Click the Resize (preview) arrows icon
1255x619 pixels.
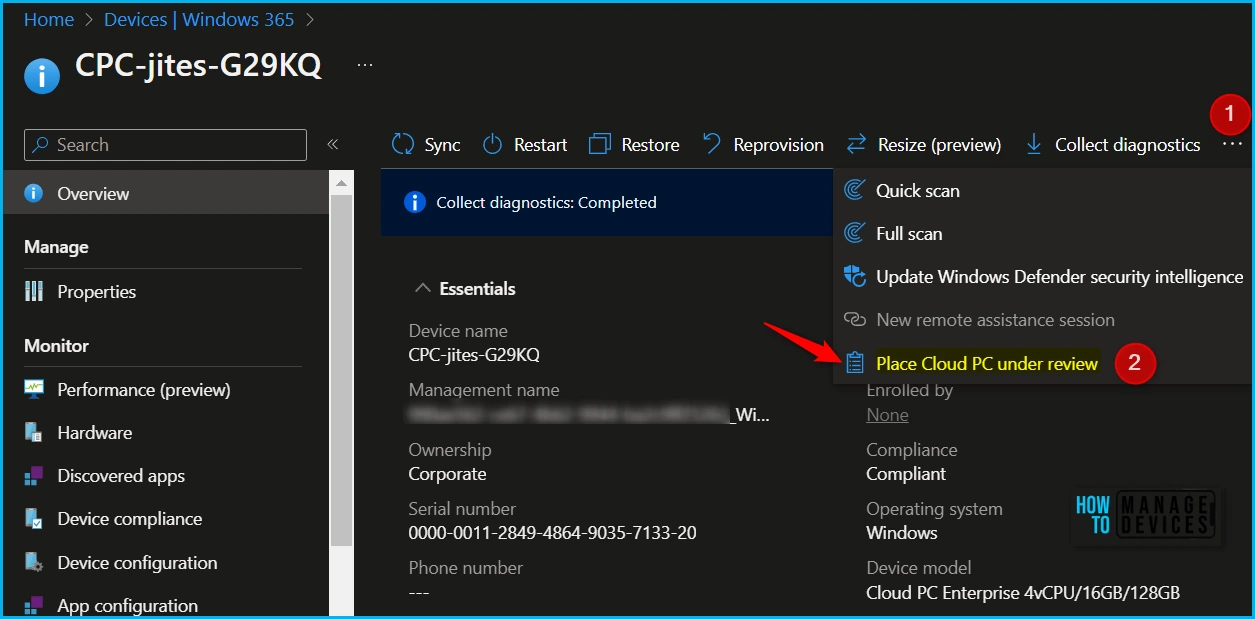pyautogui.click(x=856, y=145)
